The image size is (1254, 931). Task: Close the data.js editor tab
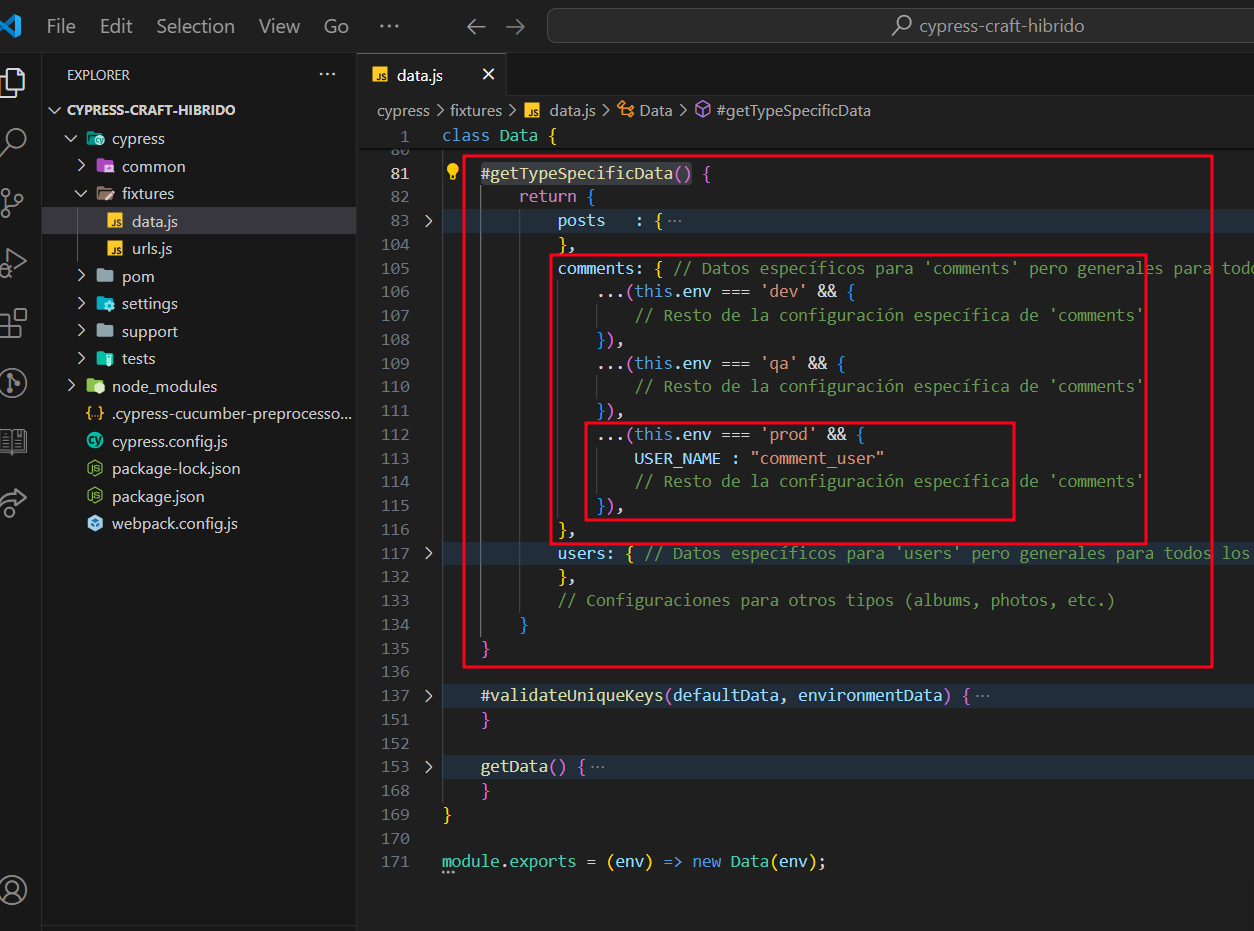point(488,75)
